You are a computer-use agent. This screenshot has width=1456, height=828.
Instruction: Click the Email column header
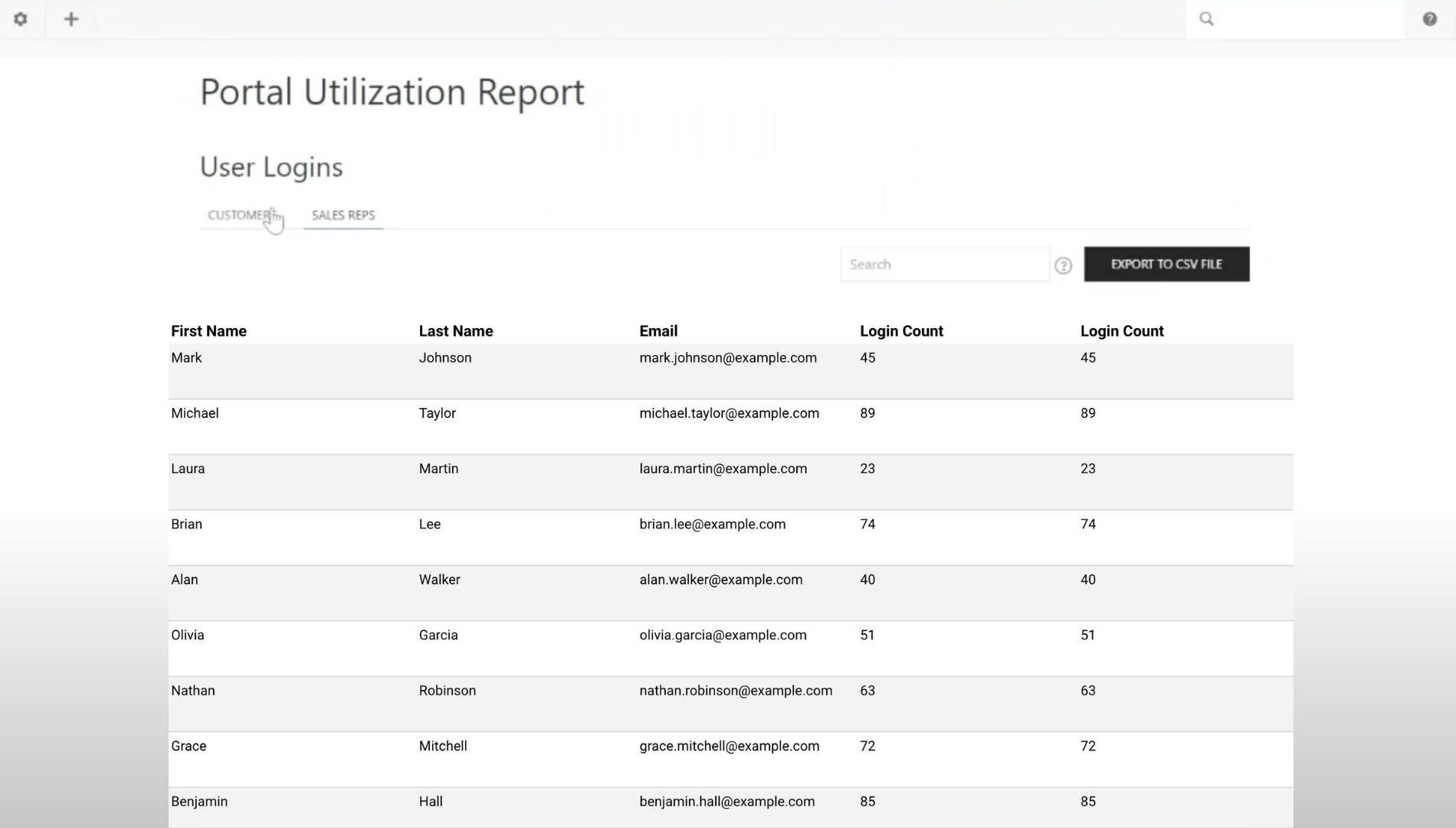pos(657,331)
